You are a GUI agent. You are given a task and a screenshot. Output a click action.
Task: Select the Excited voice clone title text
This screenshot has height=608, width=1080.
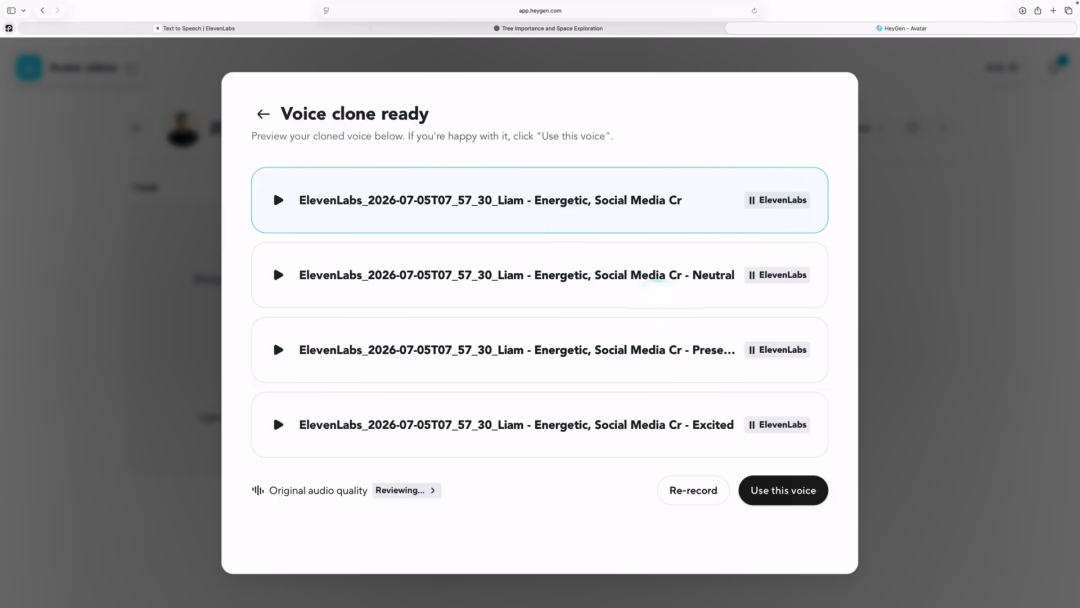[517, 425]
